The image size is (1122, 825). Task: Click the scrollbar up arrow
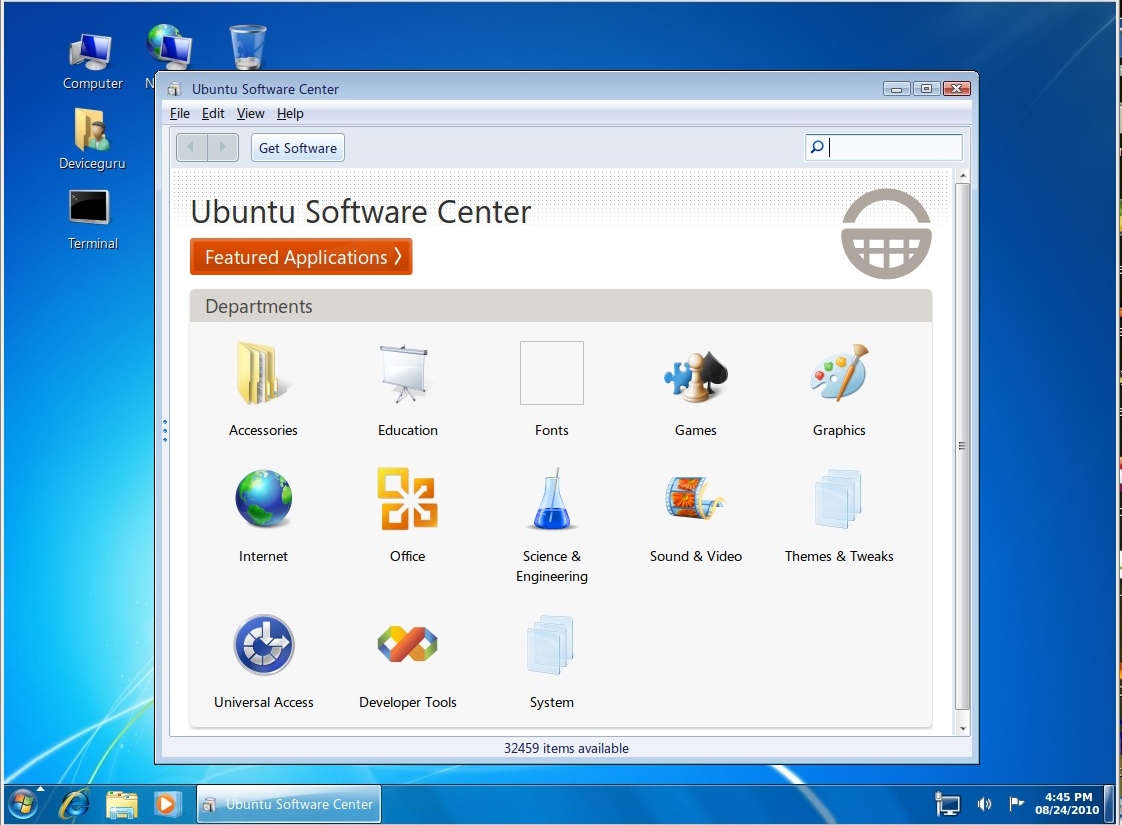pos(962,175)
